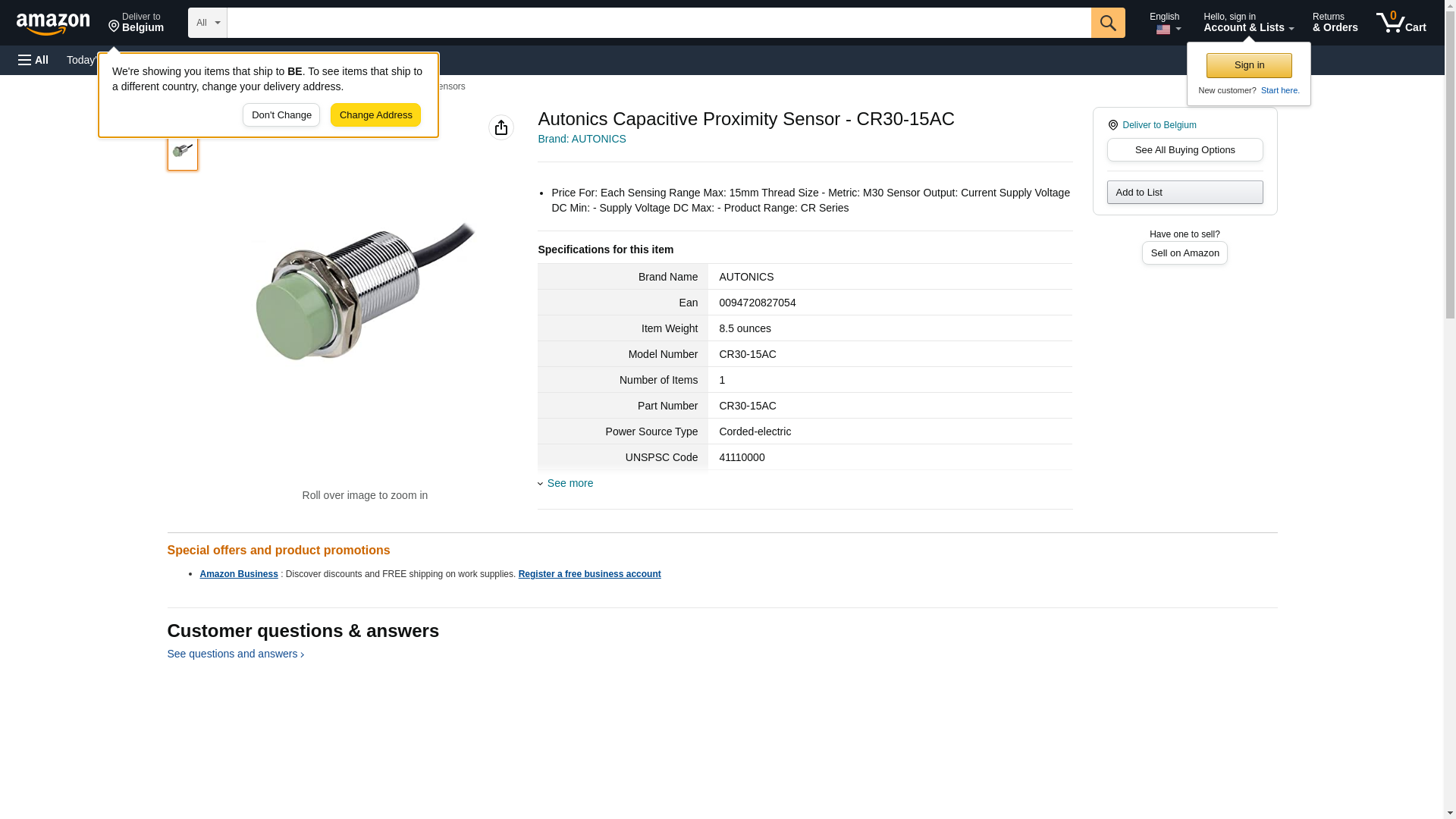The height and width of the screenshot is (819, 1456).
Task: Open the Add to List dropdown
Action: click(x=1185, y=192)
